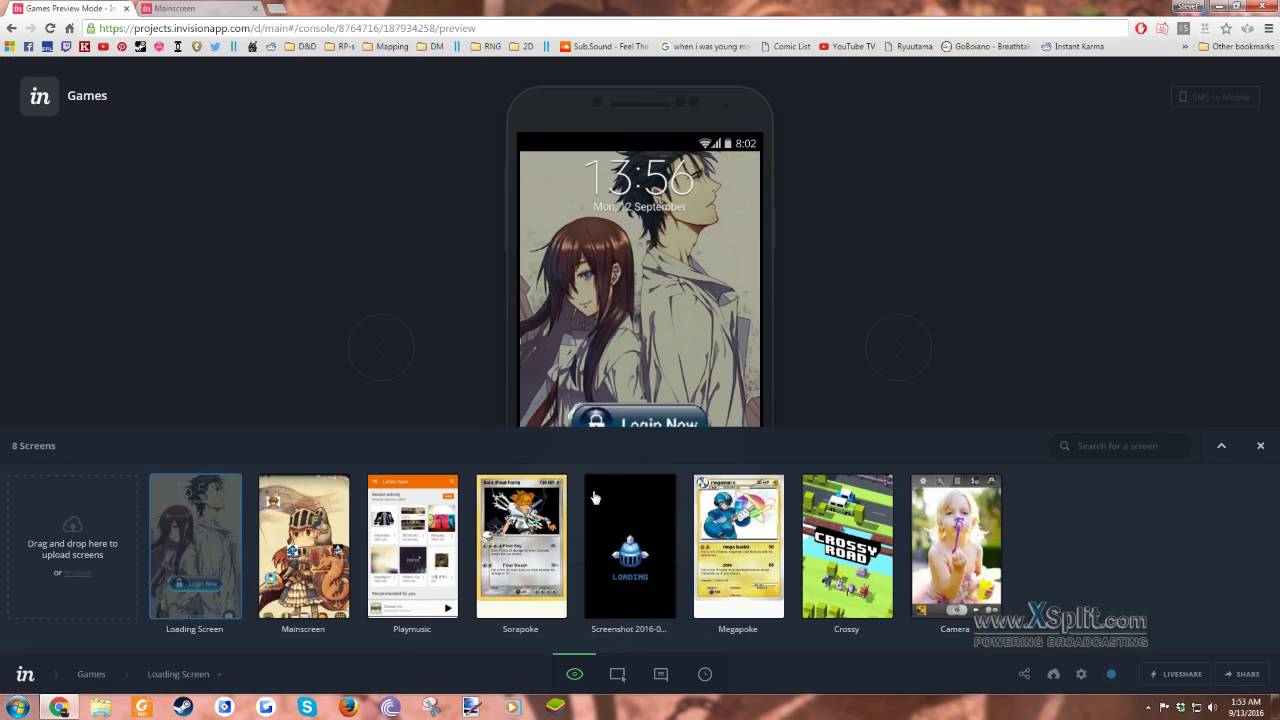Open the RNG bookmarks folder
The height and width of the screenshot is (720, 1280).
click(485, 46)
